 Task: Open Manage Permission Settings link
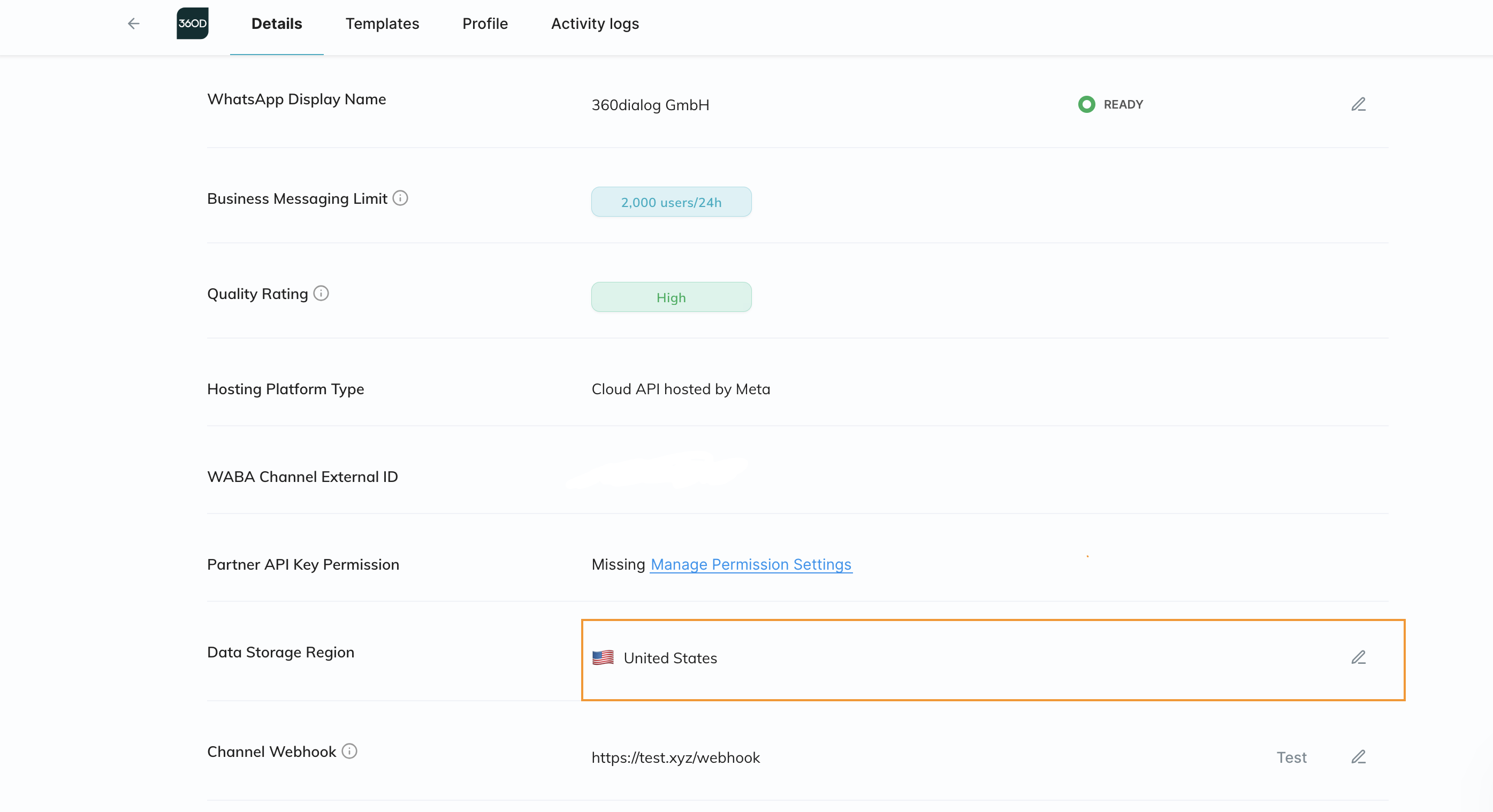(x=751, y=564)
